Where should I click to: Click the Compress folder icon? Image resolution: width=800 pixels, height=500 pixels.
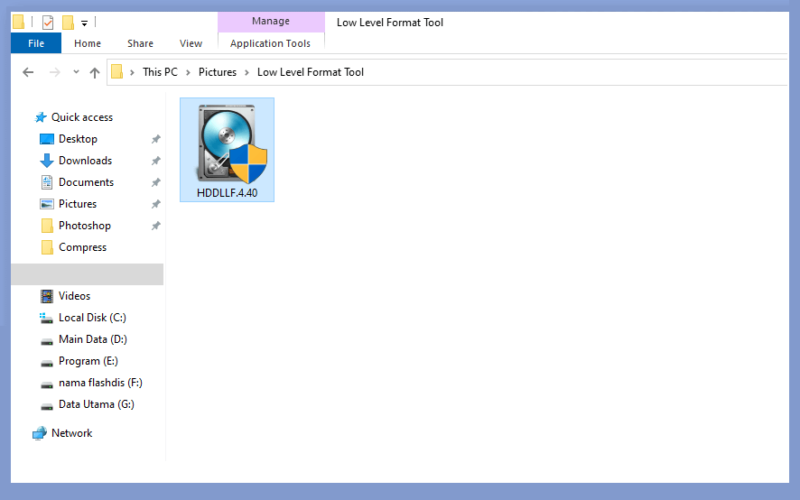pos(46,247)
